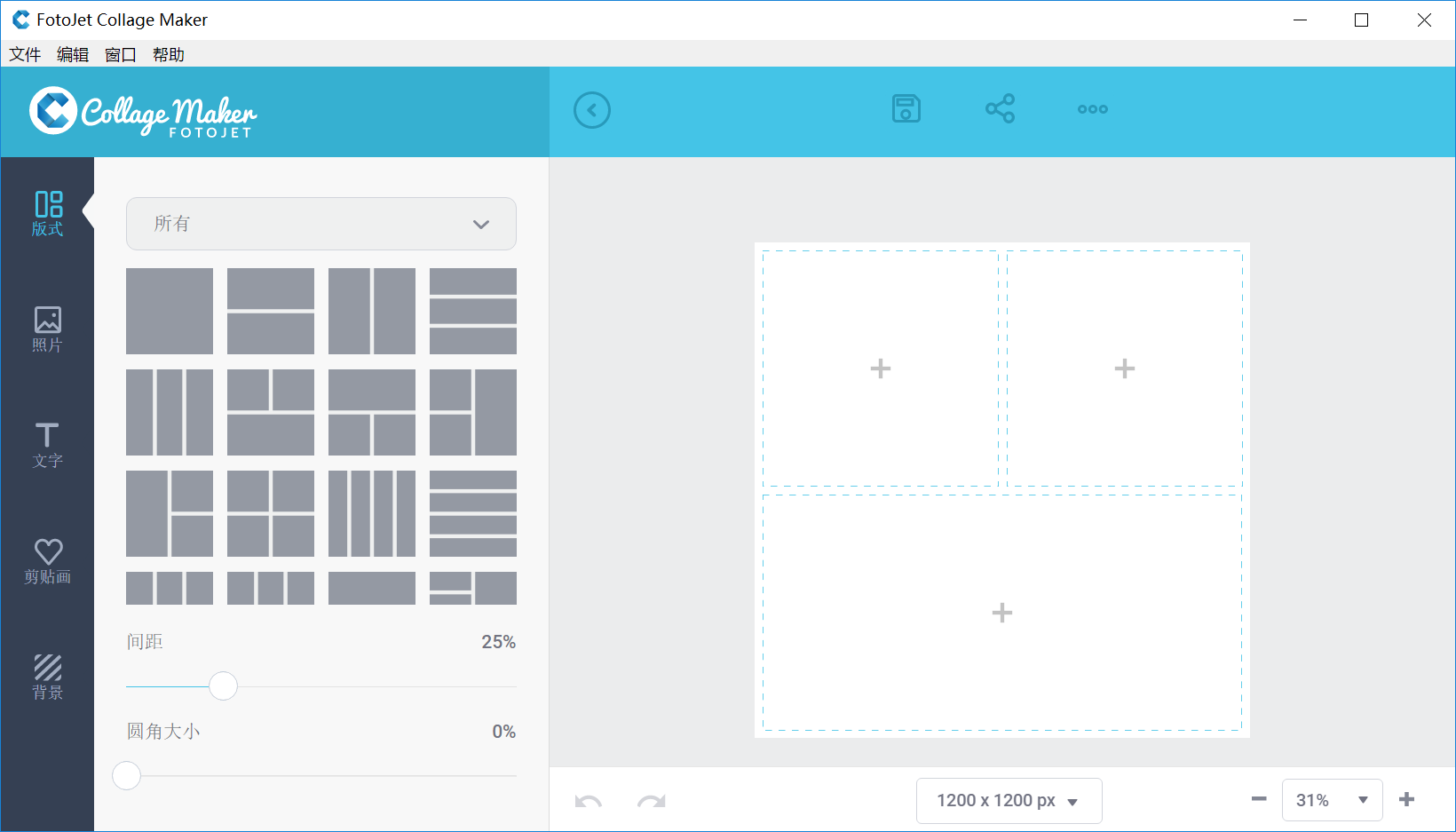Click the save disk icon
Viewport: 1456px width, 832px height.
(906, 109)
